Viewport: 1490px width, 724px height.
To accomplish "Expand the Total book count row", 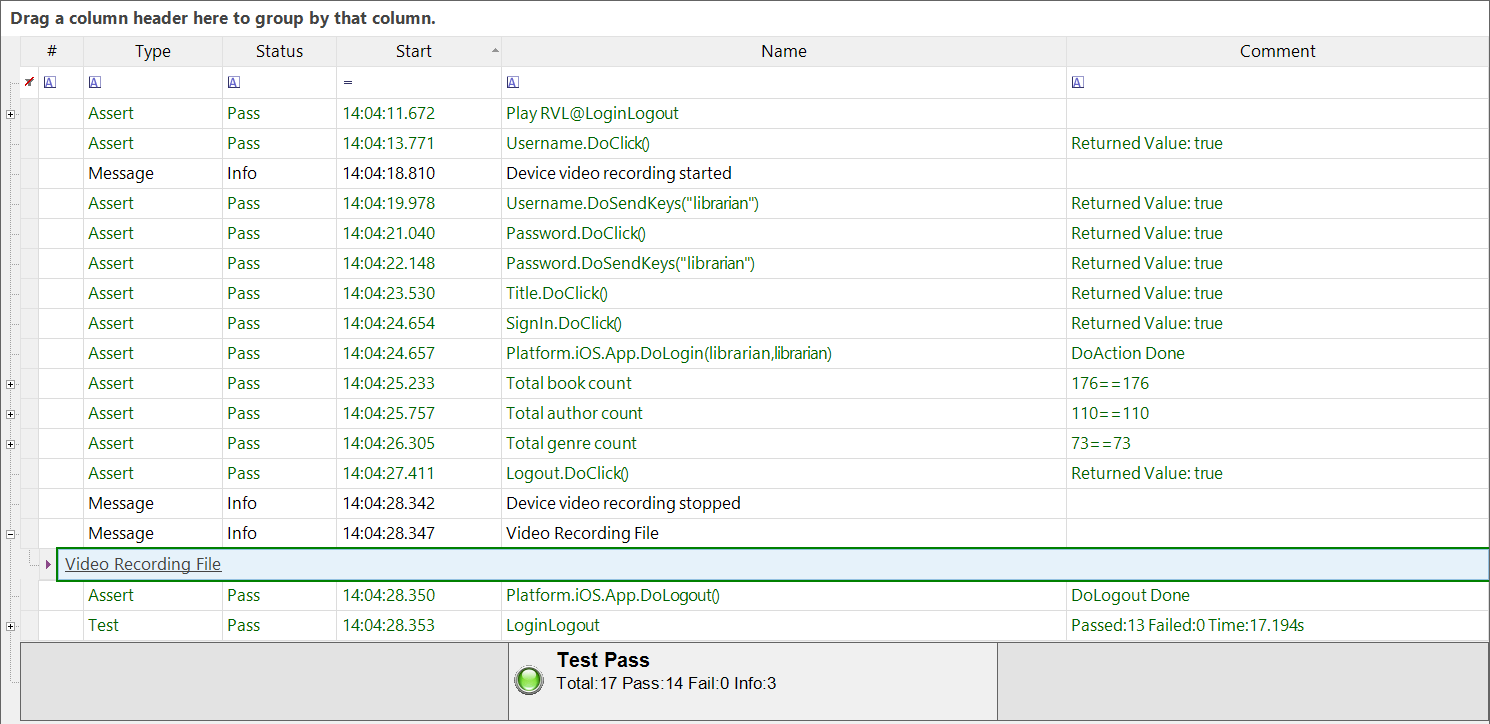I will click(11, 384).
